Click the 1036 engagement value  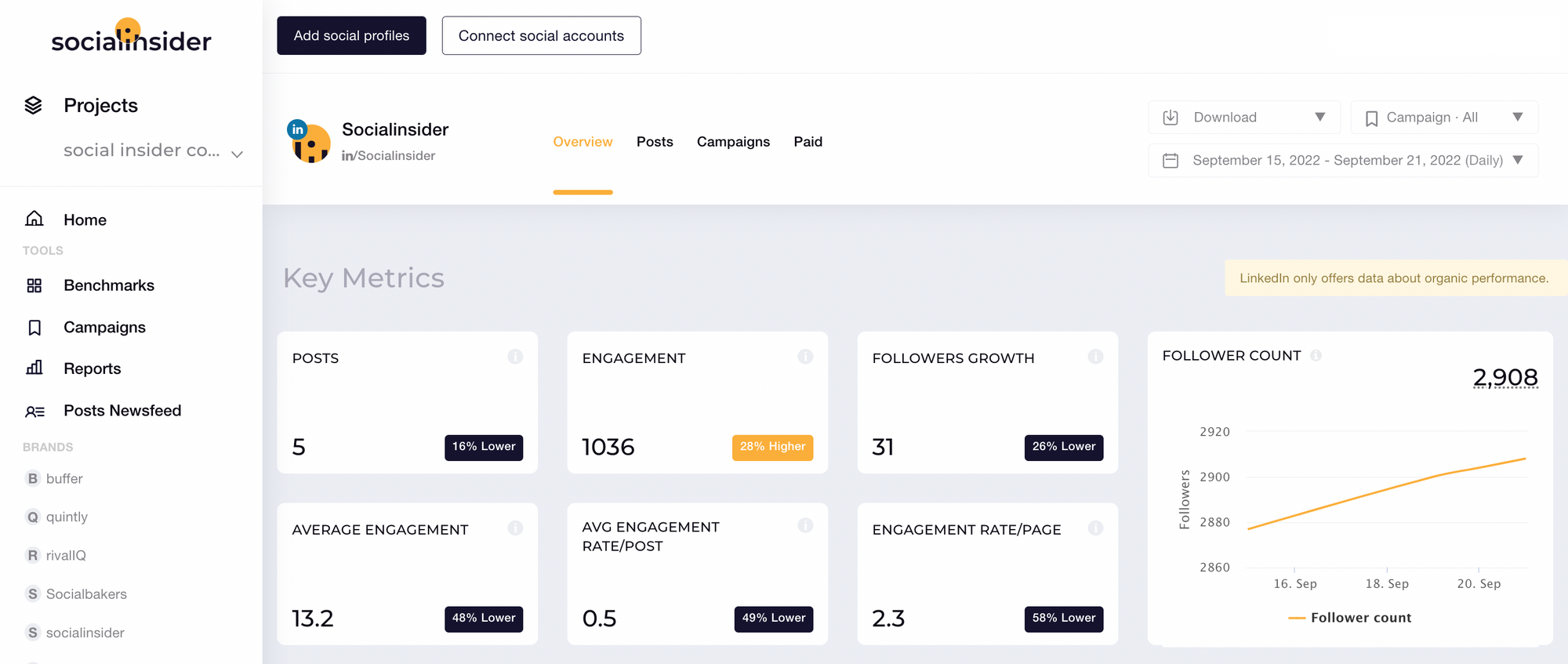click(x=608, y=447)
